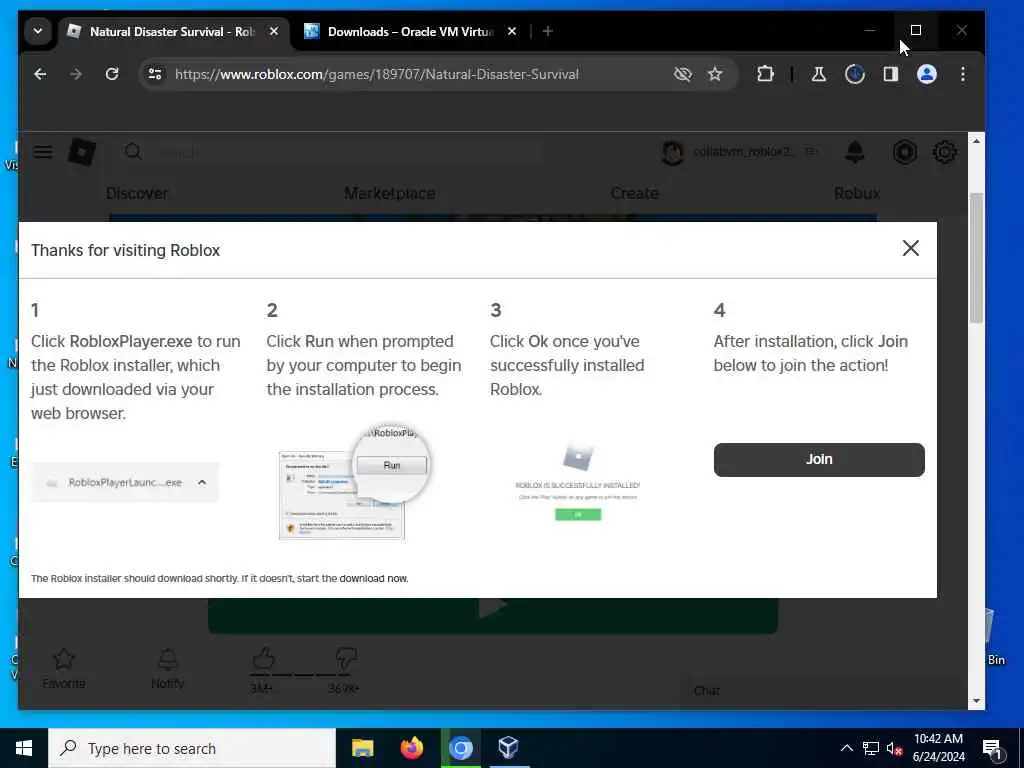The image size is (1024, 768).
Task: Click the tracking protection eye icon
Action: [x=682, y=74]
